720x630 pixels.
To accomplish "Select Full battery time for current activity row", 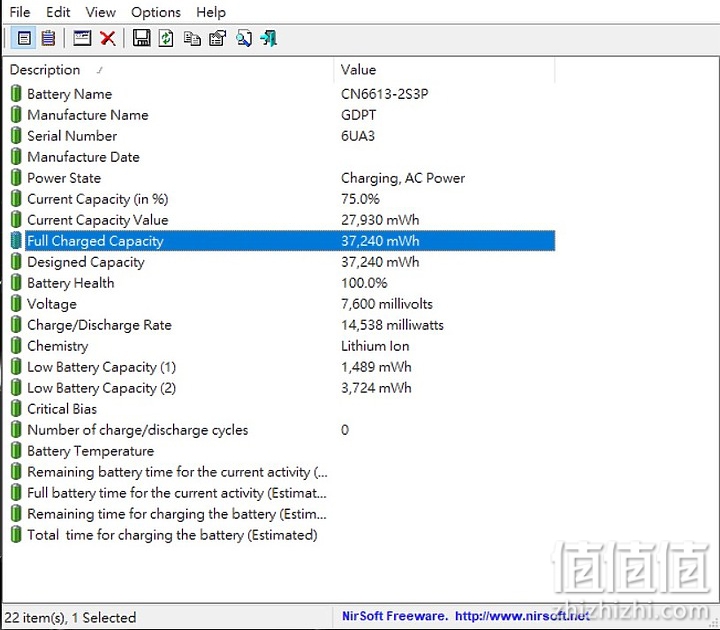I will point(283,493).
